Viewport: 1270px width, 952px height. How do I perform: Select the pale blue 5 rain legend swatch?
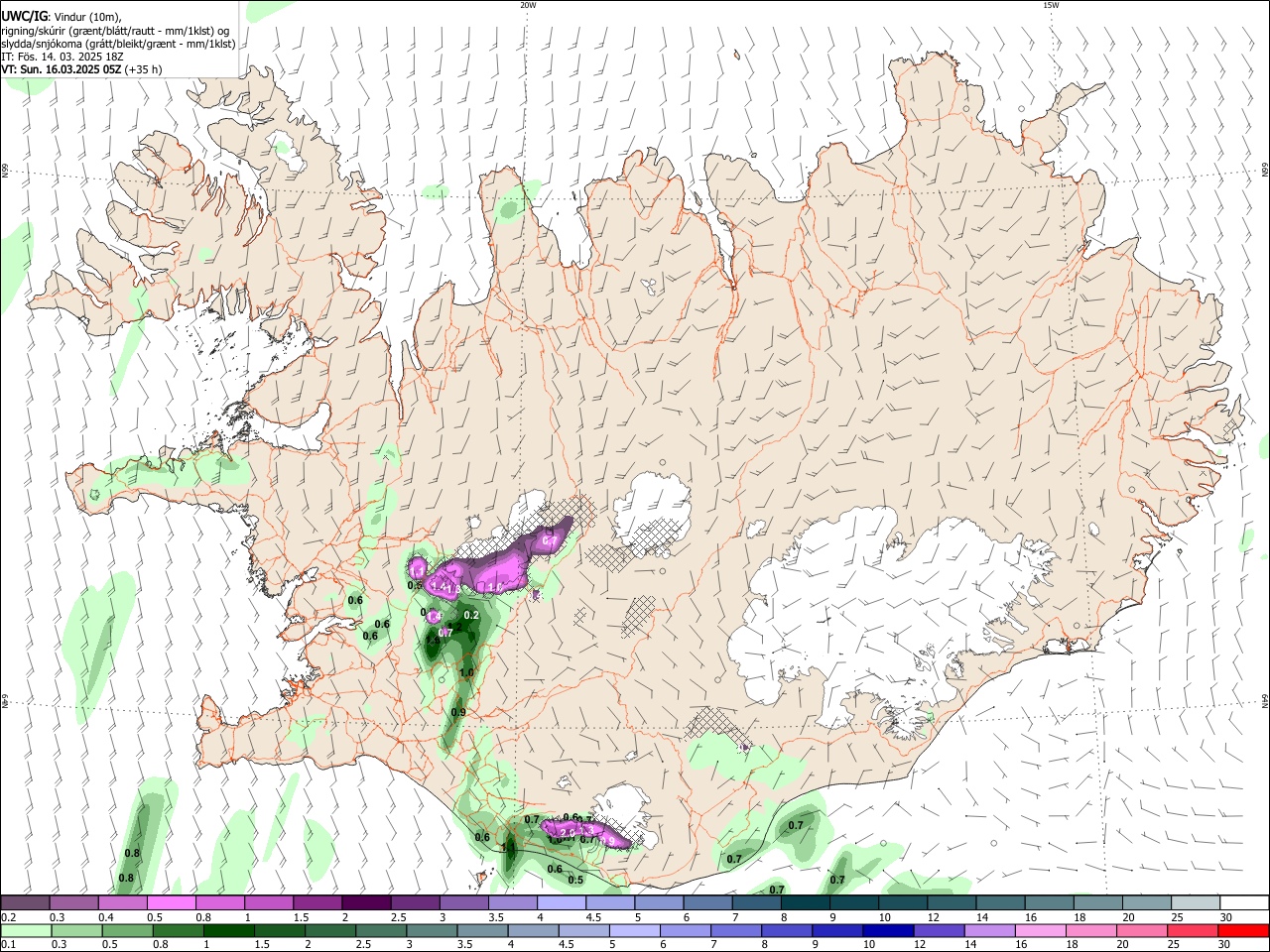click(x=635, y=930)
